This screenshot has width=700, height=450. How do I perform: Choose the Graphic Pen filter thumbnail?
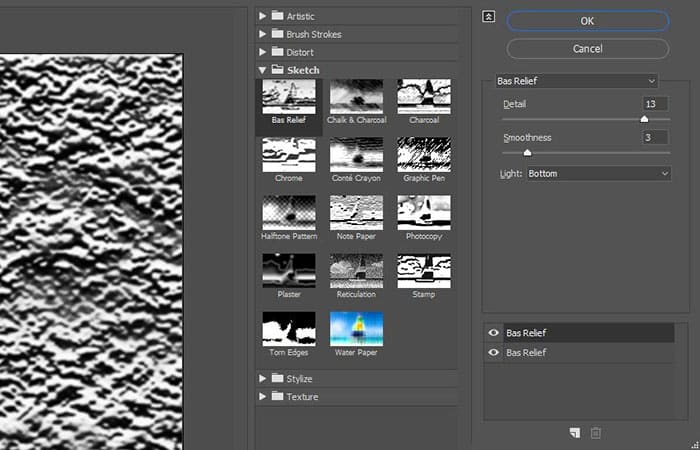424,155
